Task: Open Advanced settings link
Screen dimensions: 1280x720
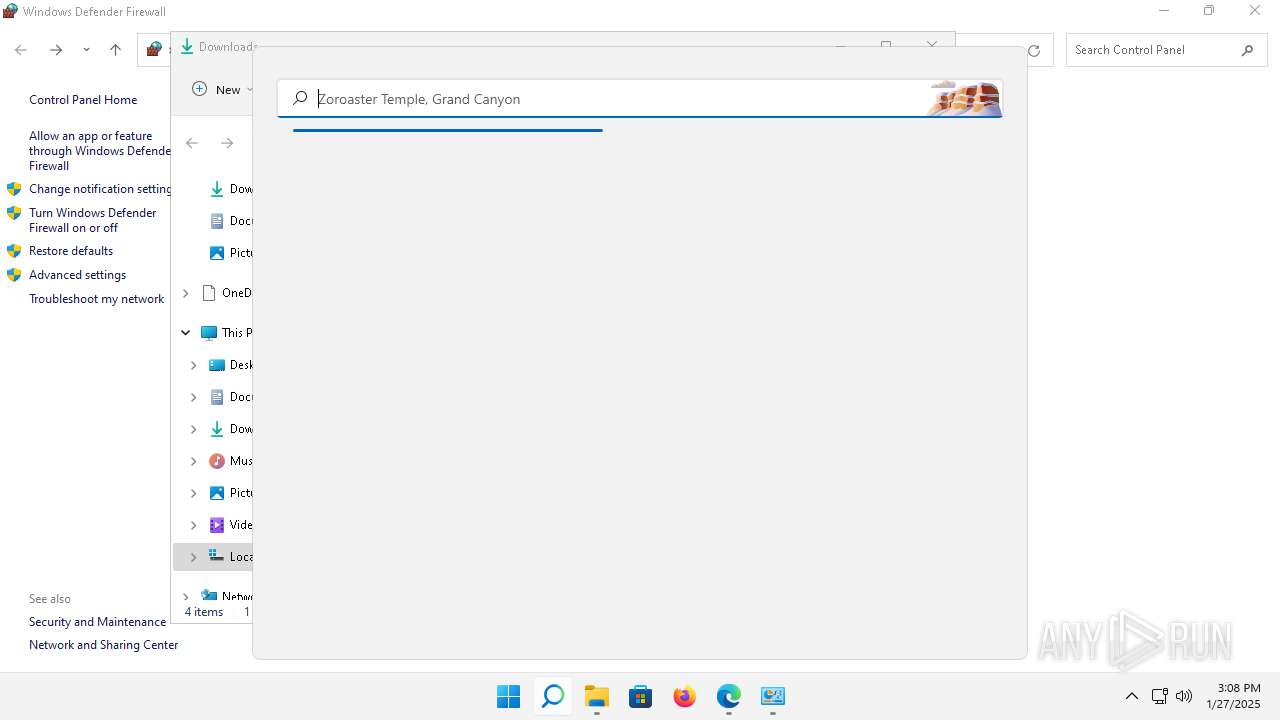Action: (77, 275)
